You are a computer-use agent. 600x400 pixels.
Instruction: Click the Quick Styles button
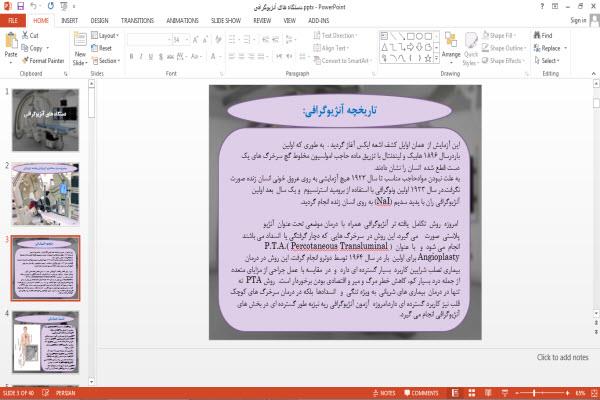tap(471, 49)
